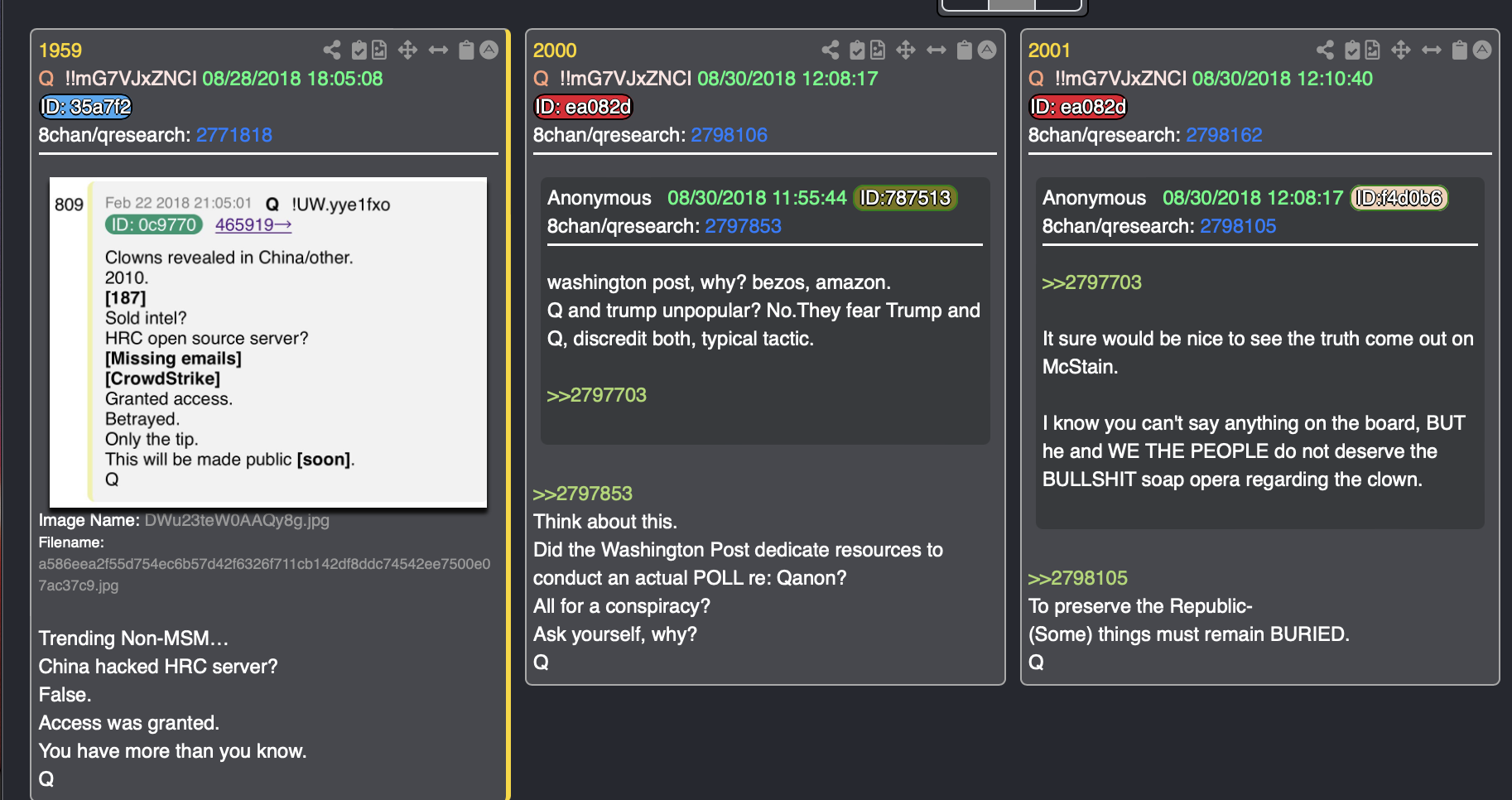Click the green >>2797853 reply reference

point(583,494)
